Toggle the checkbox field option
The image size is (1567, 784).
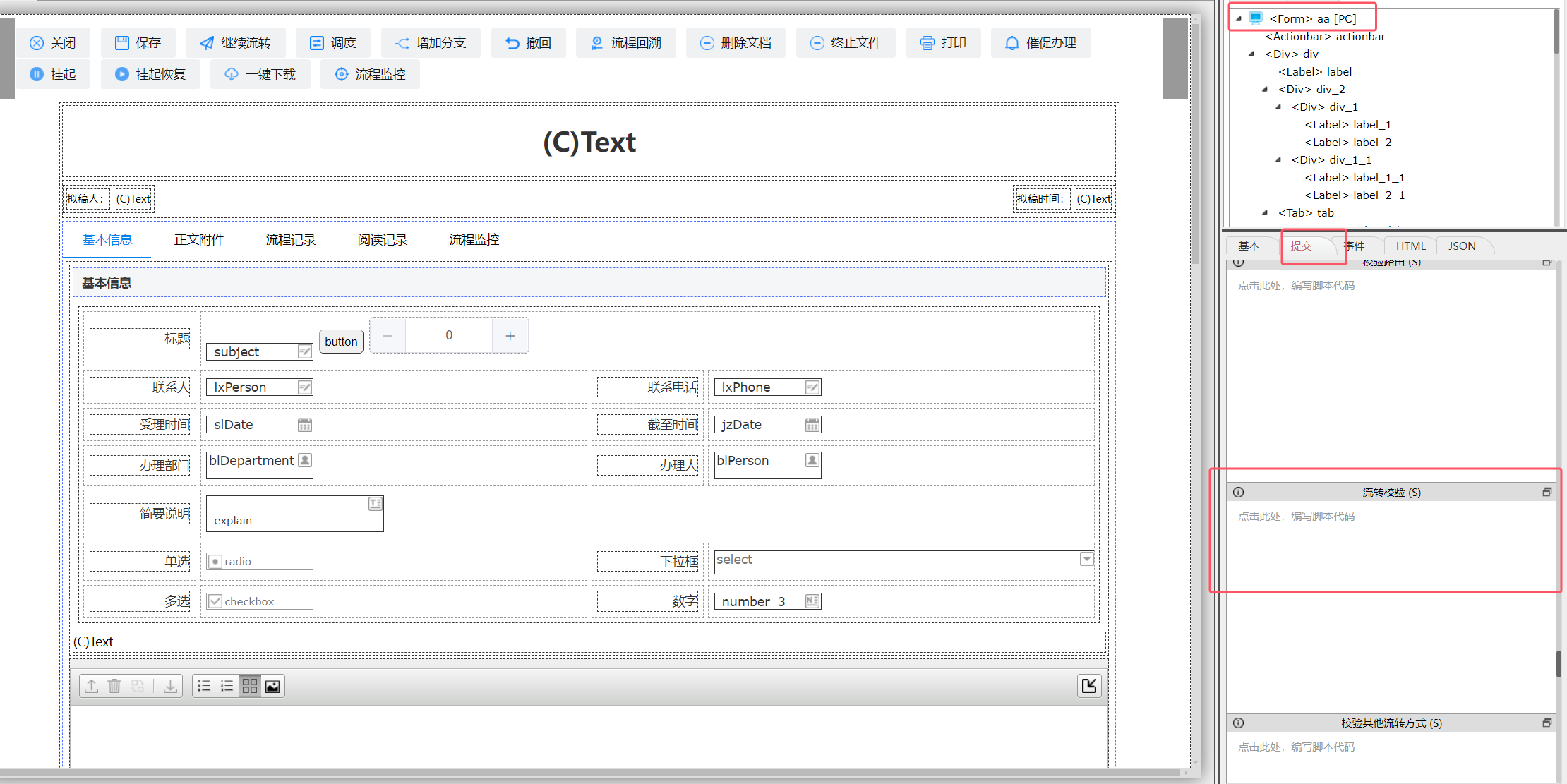tap(215, 601)
